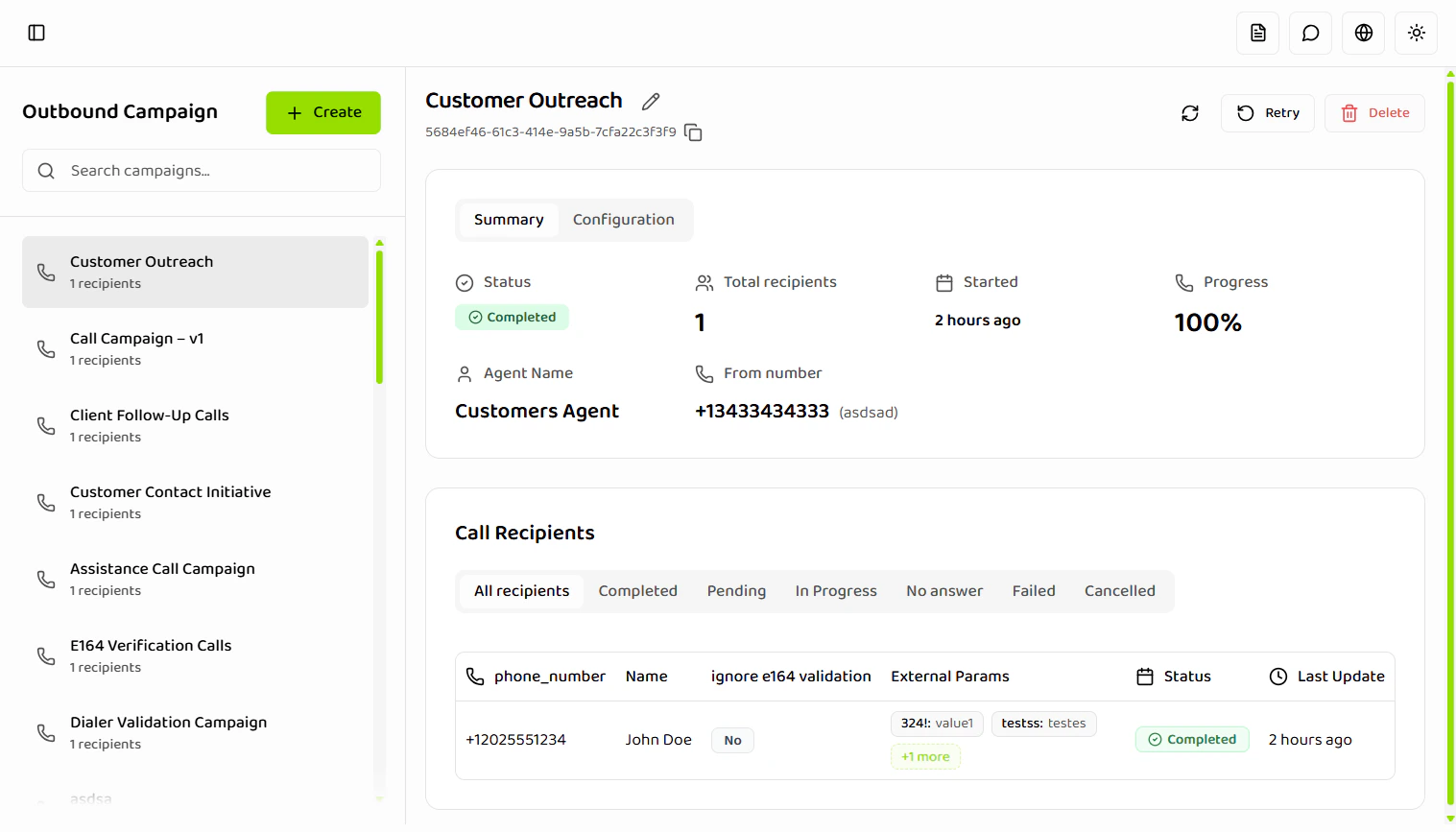Click the search magnifier icon

click(x=45, y=170)
